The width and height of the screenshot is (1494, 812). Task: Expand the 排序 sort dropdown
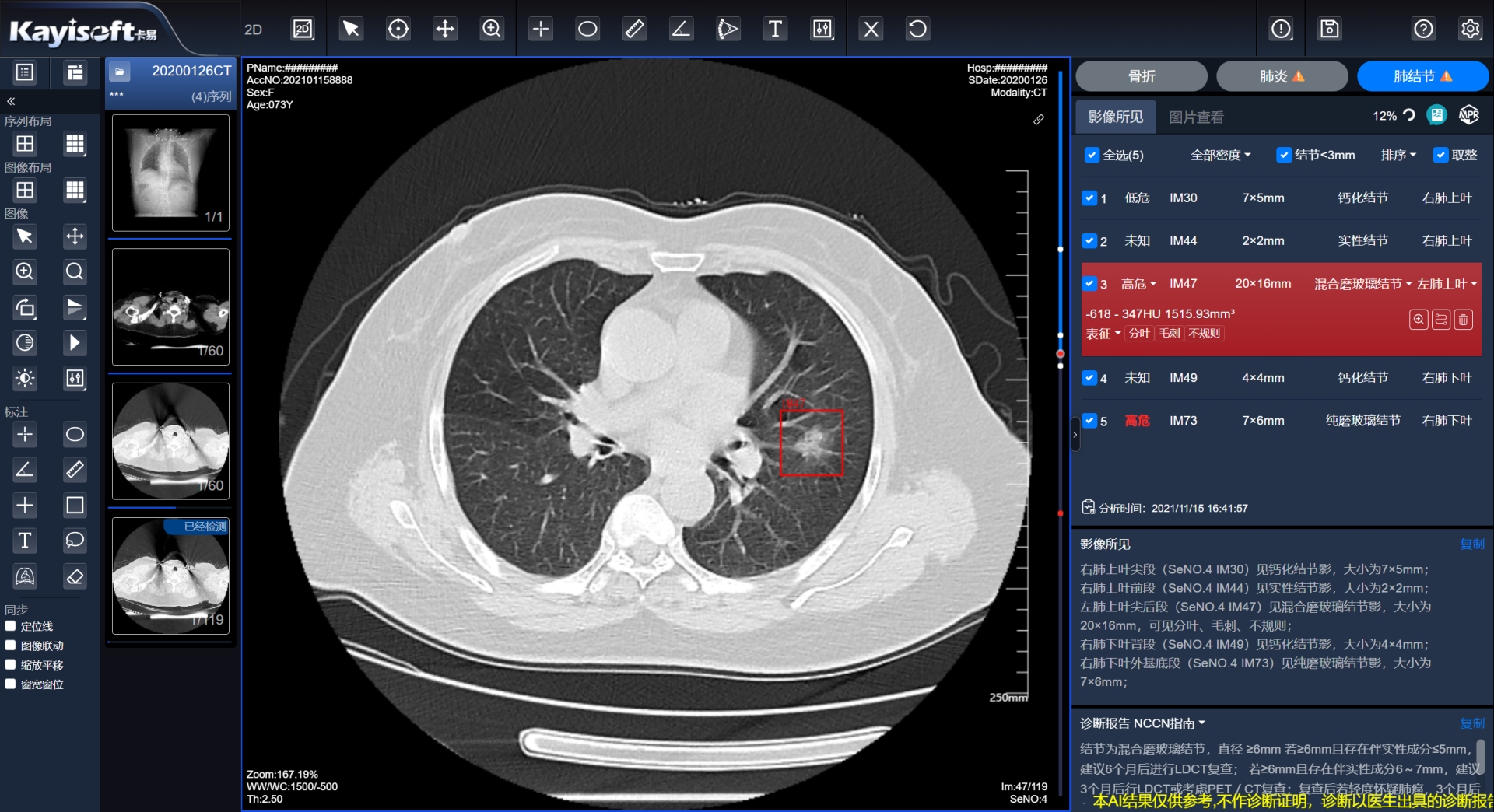(1398, 155)
